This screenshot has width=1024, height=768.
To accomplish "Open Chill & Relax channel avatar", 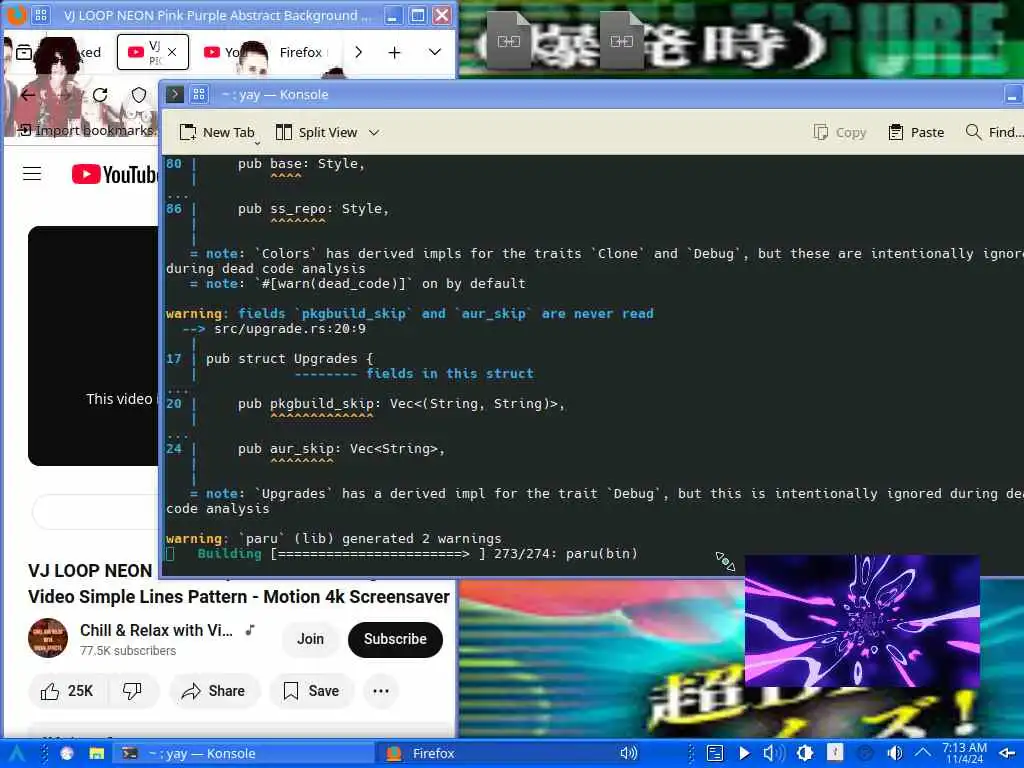I will [x=48, y=638].
